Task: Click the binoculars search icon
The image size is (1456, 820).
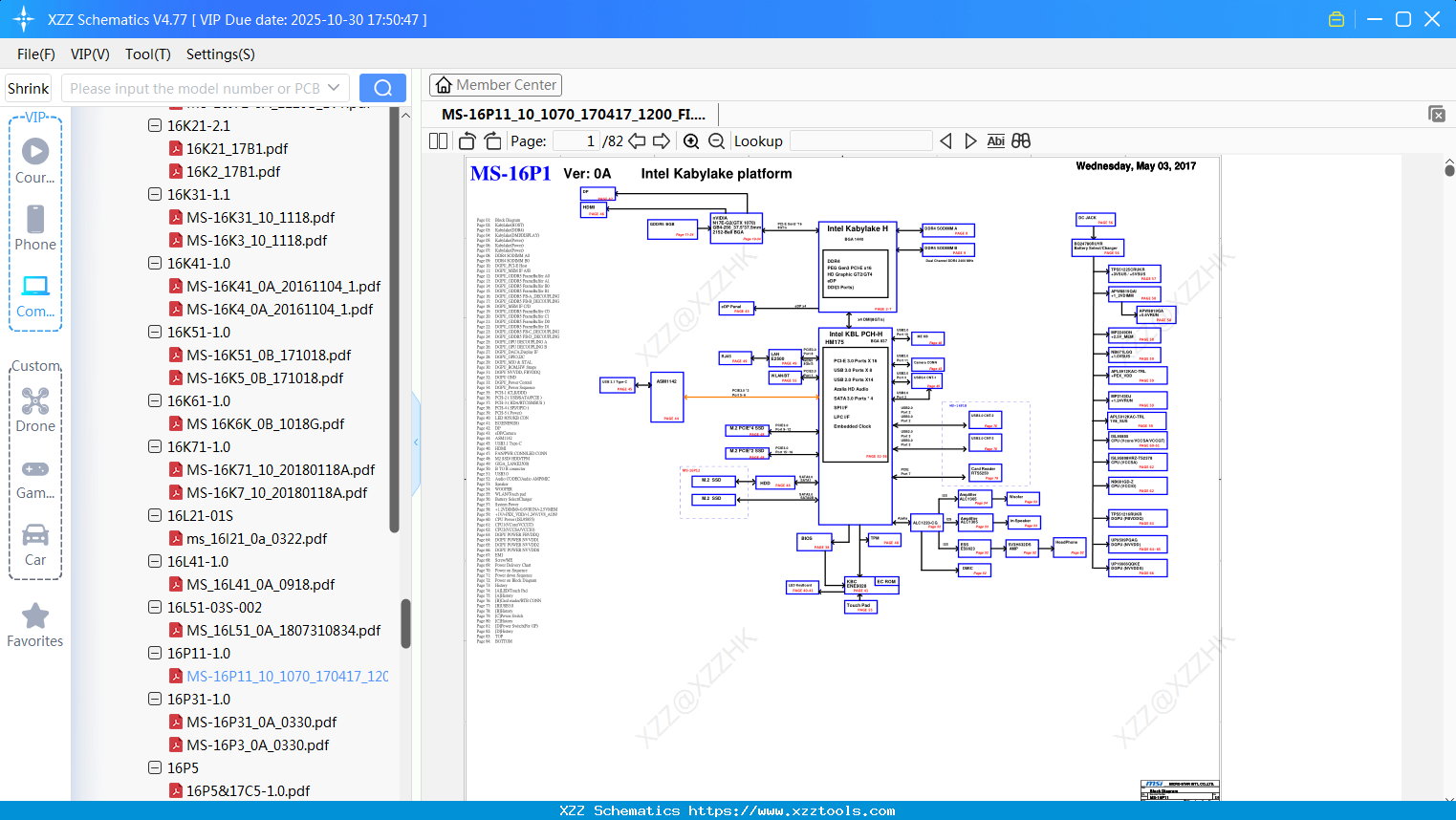Action: [1021, 141]
